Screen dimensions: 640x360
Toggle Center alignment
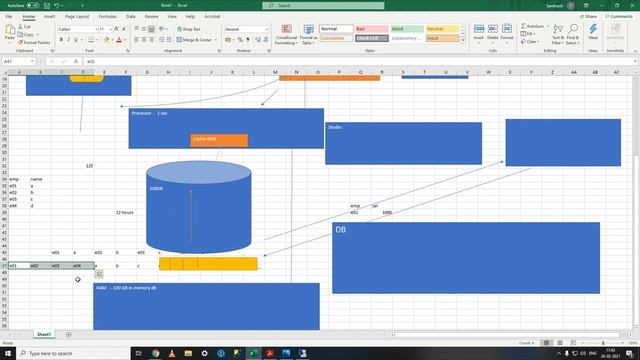[x=144, y=40]
